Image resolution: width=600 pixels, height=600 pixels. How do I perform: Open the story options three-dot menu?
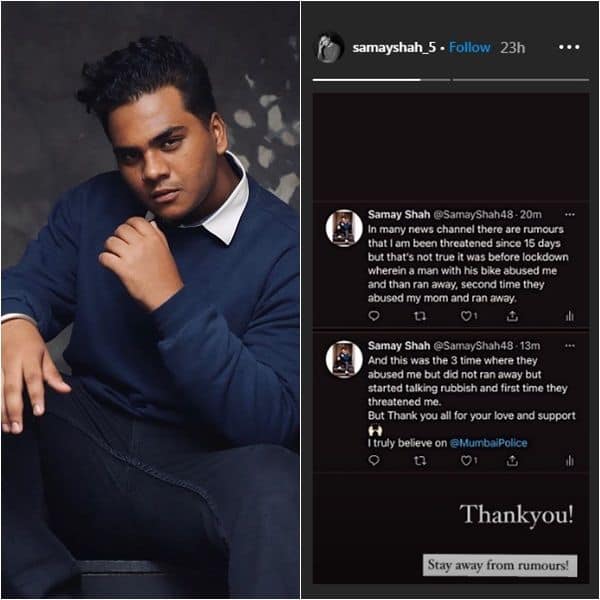[569, 47]
